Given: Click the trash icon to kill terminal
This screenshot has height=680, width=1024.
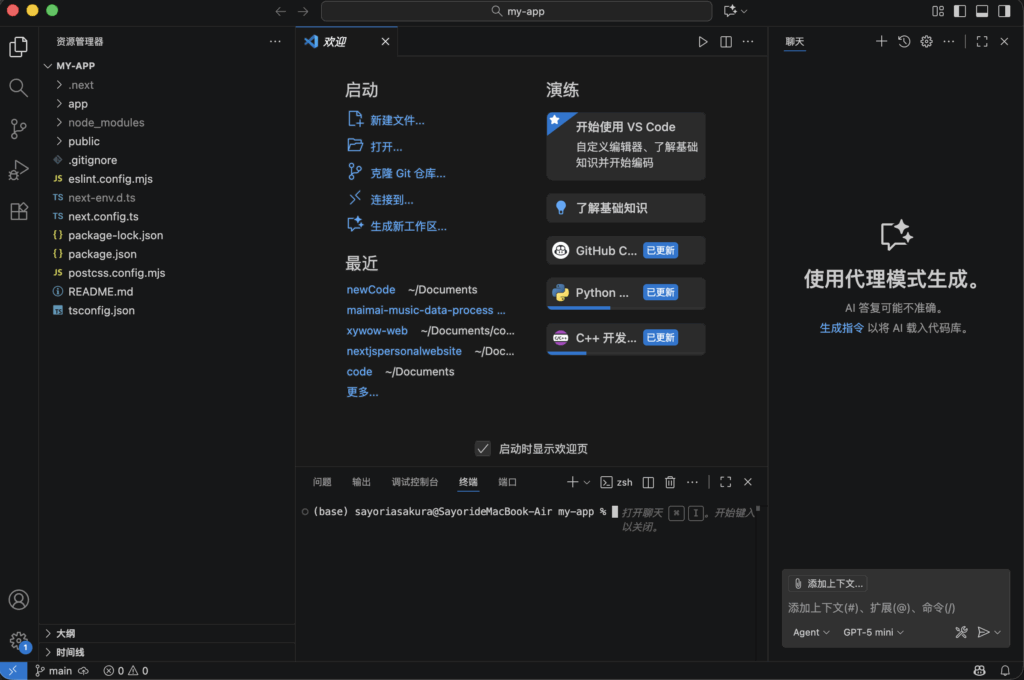Looking at the screenshot, I should click(670, 482).
